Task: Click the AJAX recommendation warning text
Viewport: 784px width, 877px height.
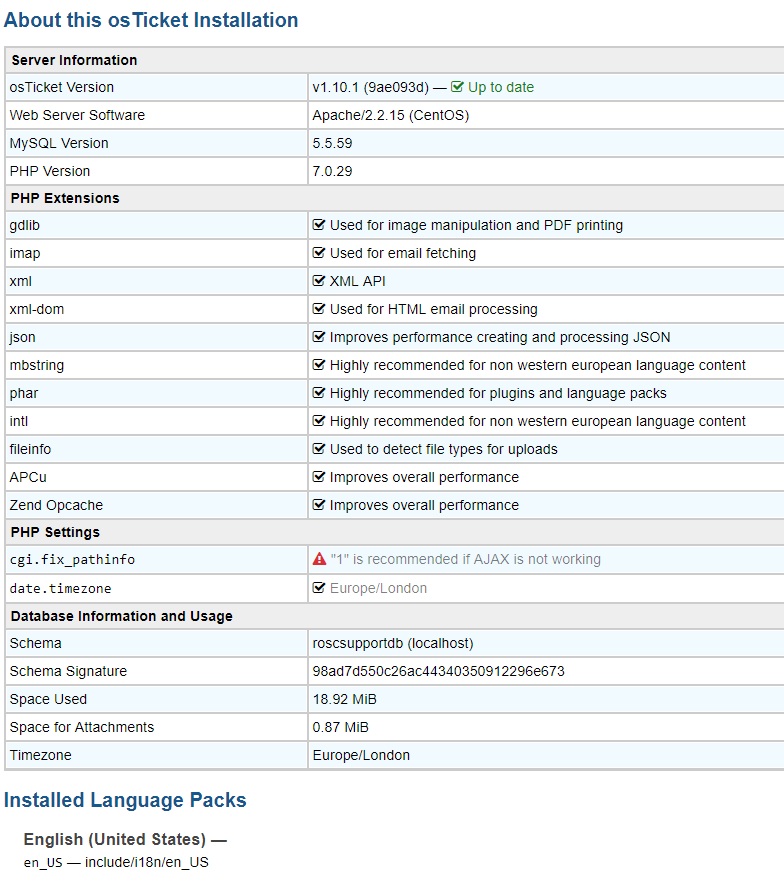Action: point(465,559)
